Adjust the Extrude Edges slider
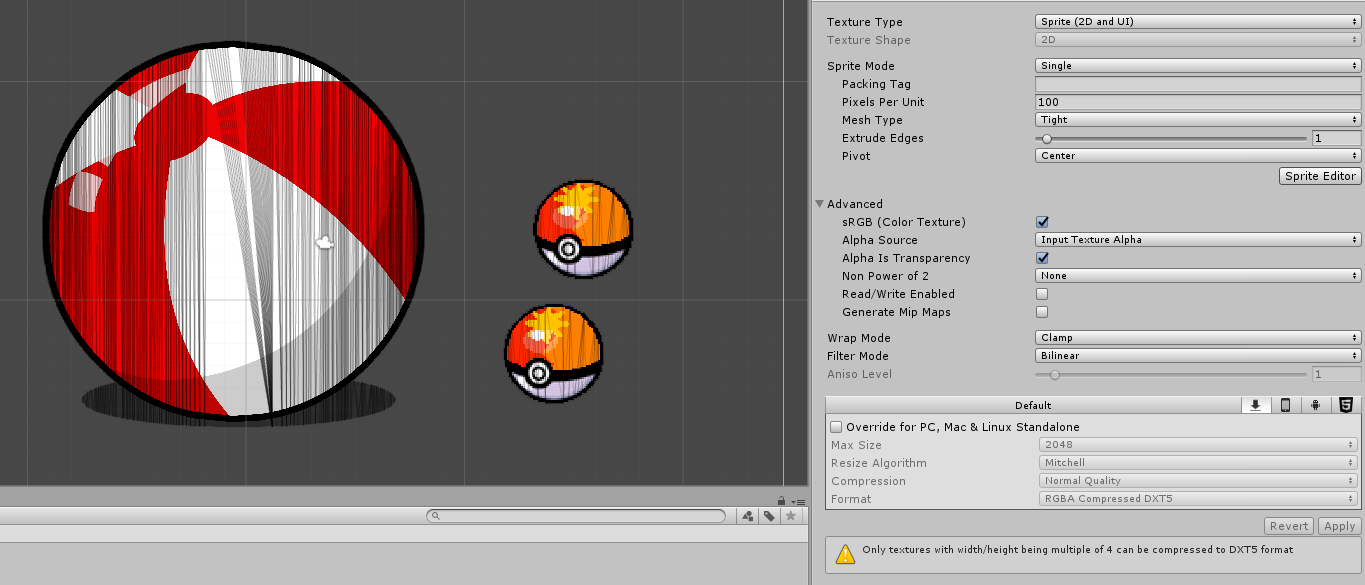1365x585 pixels. [1171, 138]
